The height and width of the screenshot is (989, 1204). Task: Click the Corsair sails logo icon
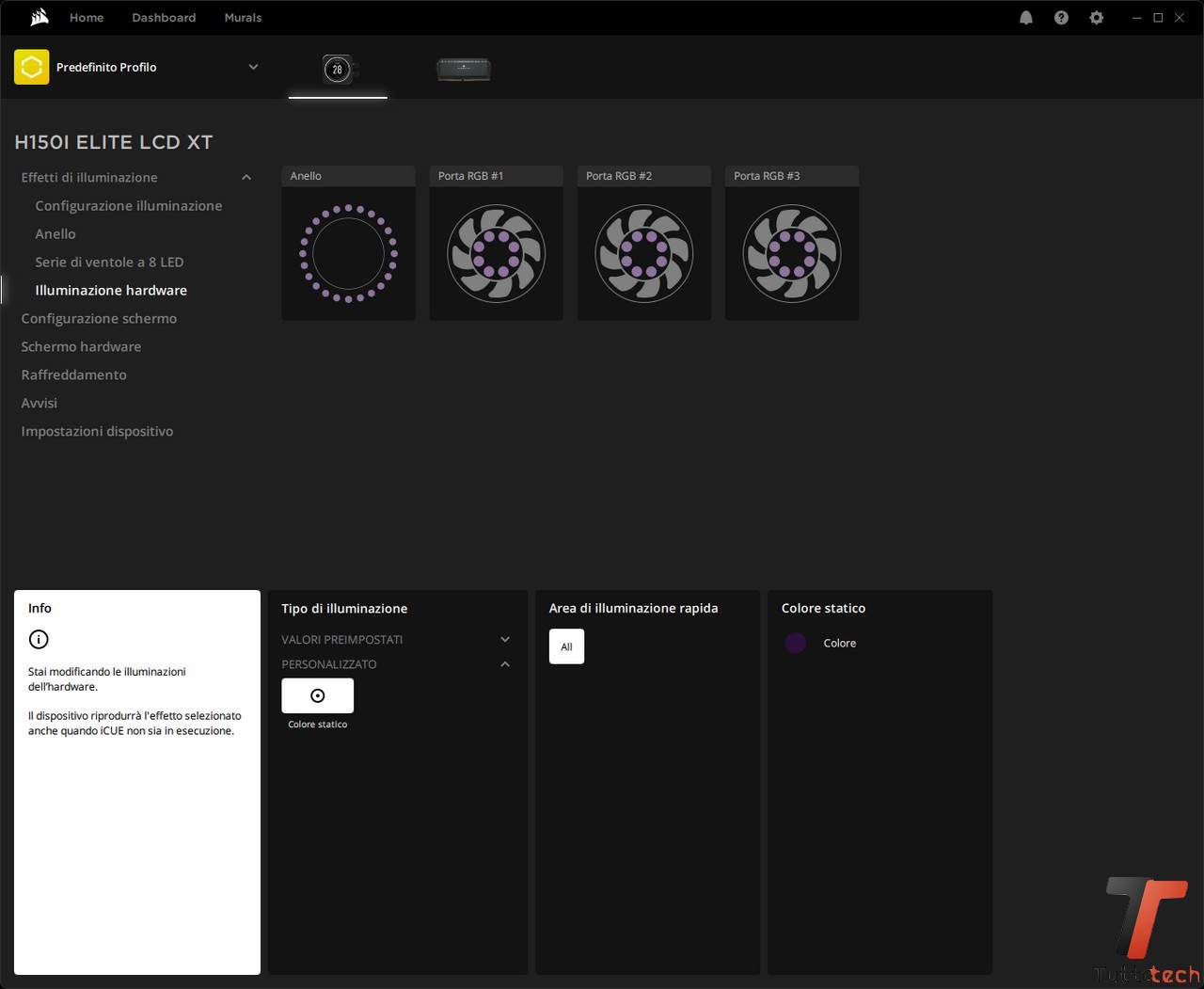pyautogui.click(x=40, y=17)
